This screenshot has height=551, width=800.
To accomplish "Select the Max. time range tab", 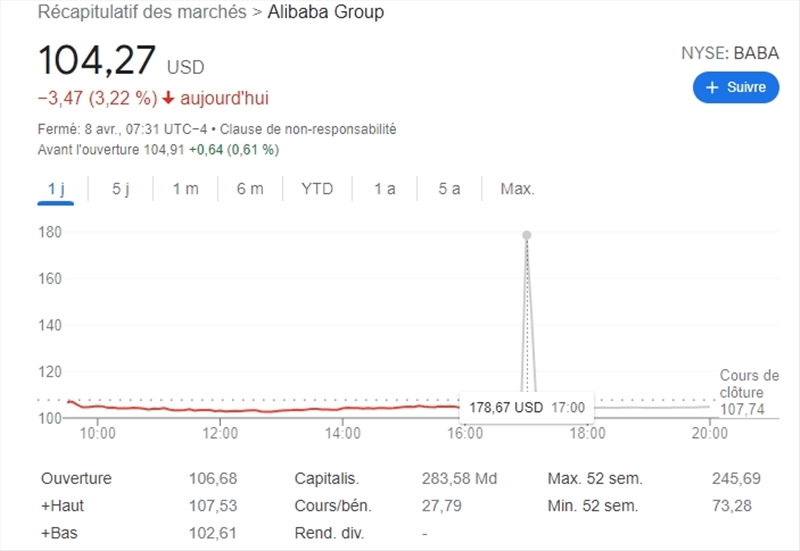I will [517, 189].
